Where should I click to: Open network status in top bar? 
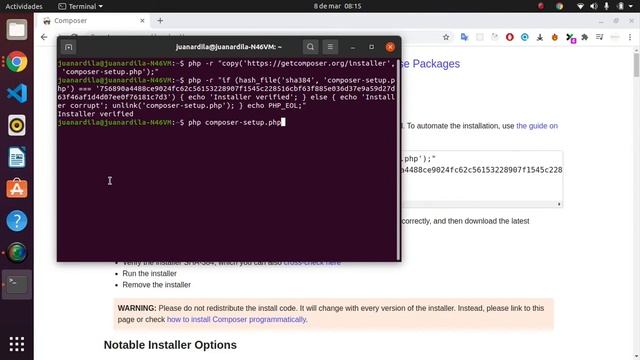[580, 6]
